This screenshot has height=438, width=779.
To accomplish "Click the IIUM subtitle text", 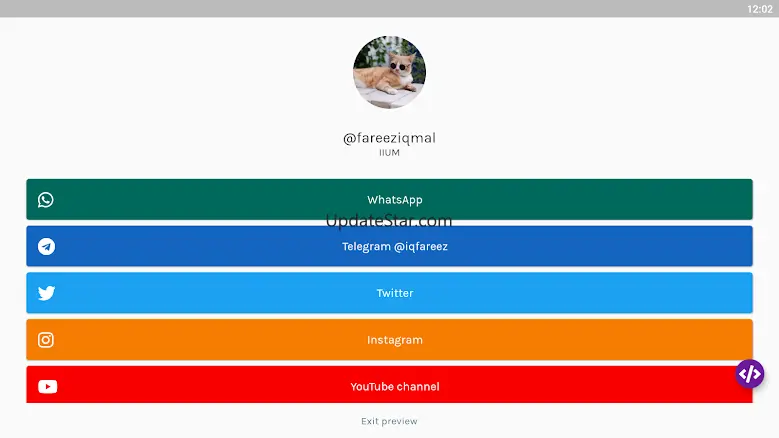I will [390, 152].
